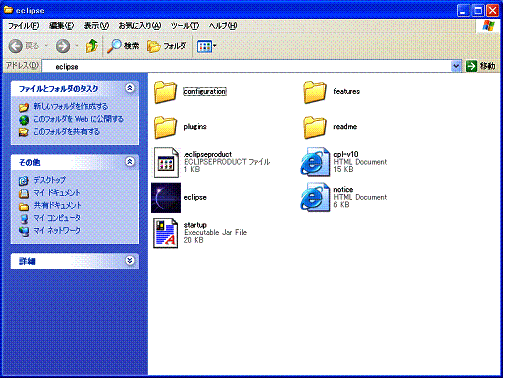The image size is (505, 378).
Task: Go to マイ コンピュータ link
Action: (x=57, y=218)
